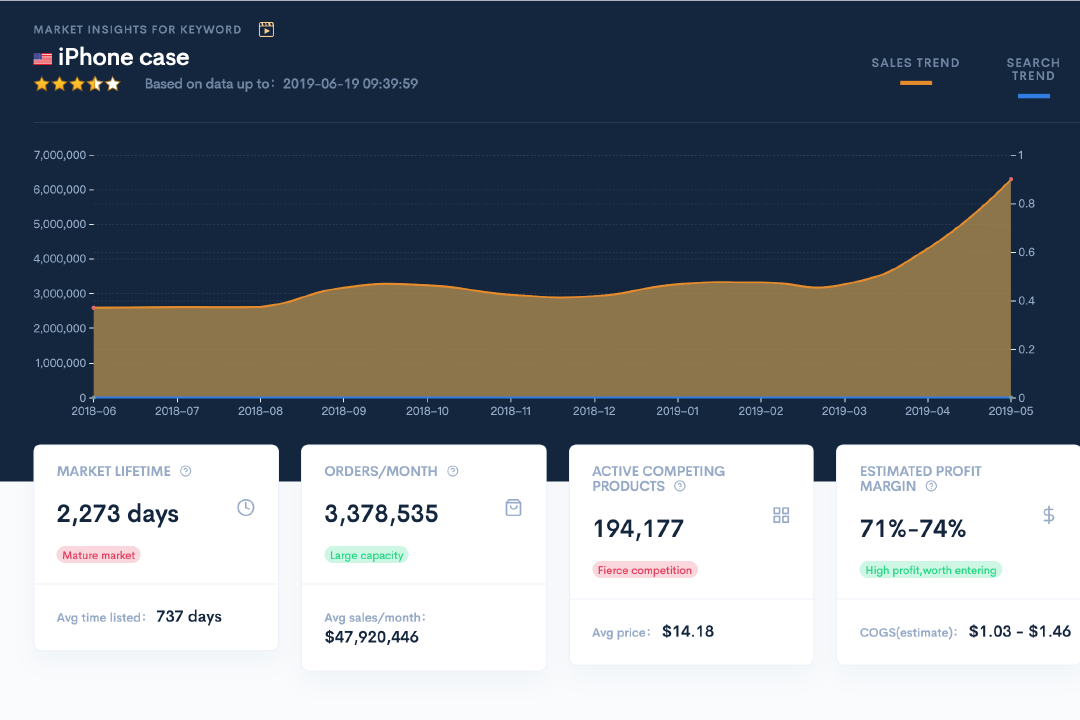This screenshot has width=1080, height=720.
Task: Click the 2018-12 x-axis label
Action: 594,411
